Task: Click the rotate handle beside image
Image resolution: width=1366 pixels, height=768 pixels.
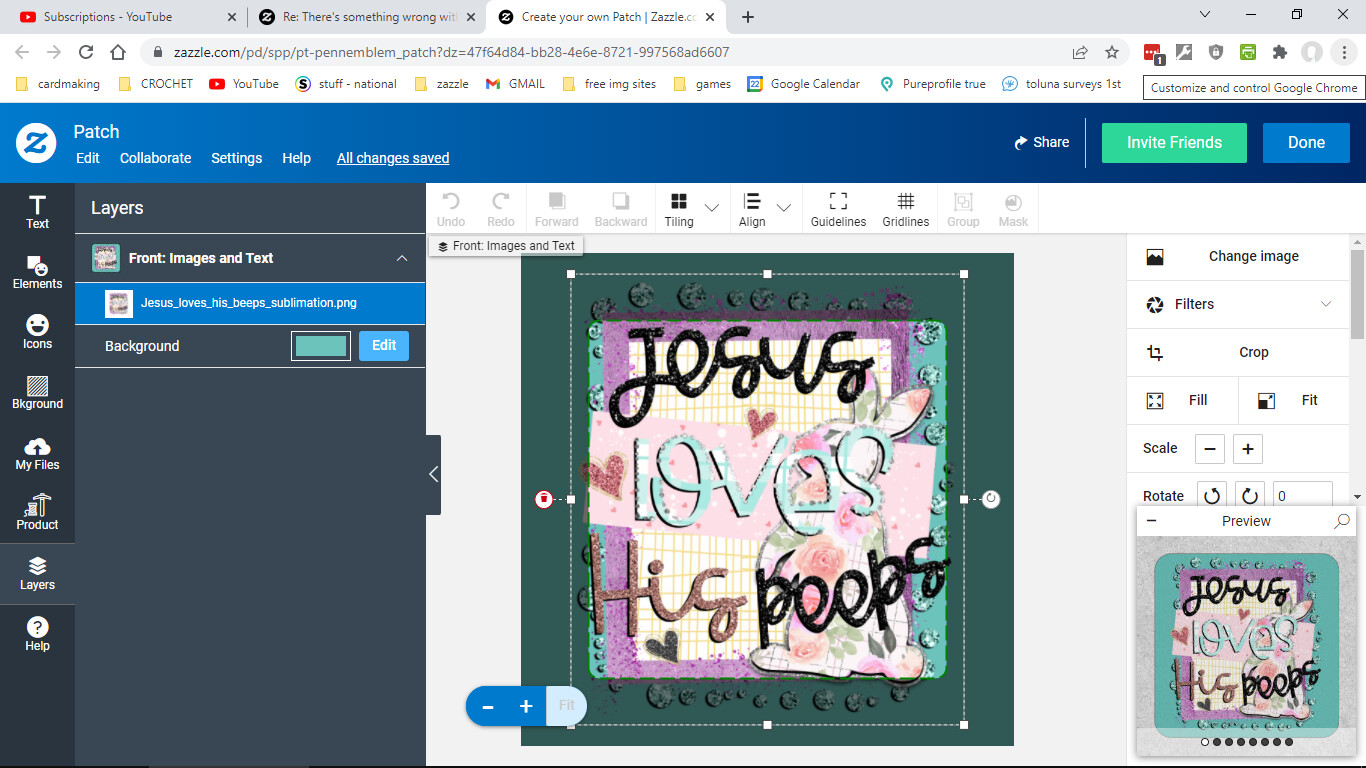Action: pyautogui.click(x=991, y=499)
